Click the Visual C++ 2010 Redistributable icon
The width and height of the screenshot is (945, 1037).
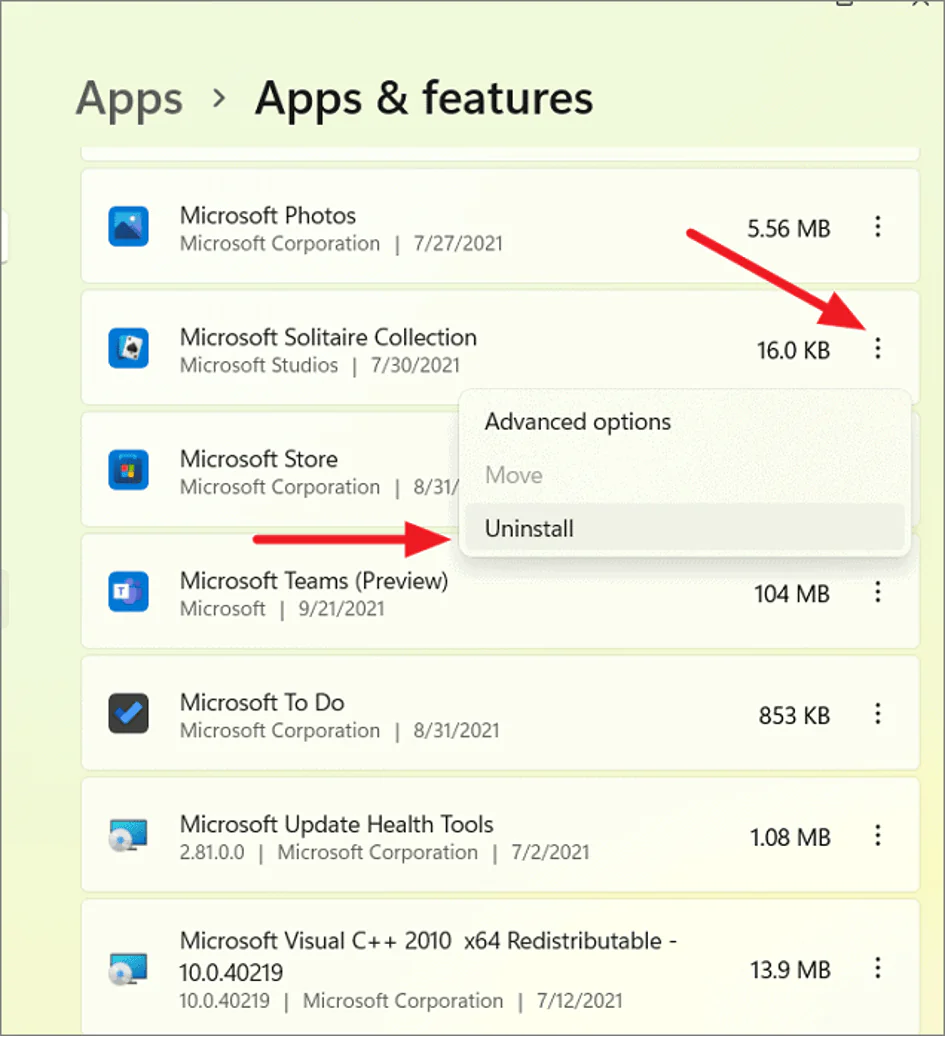coord(128,969)
